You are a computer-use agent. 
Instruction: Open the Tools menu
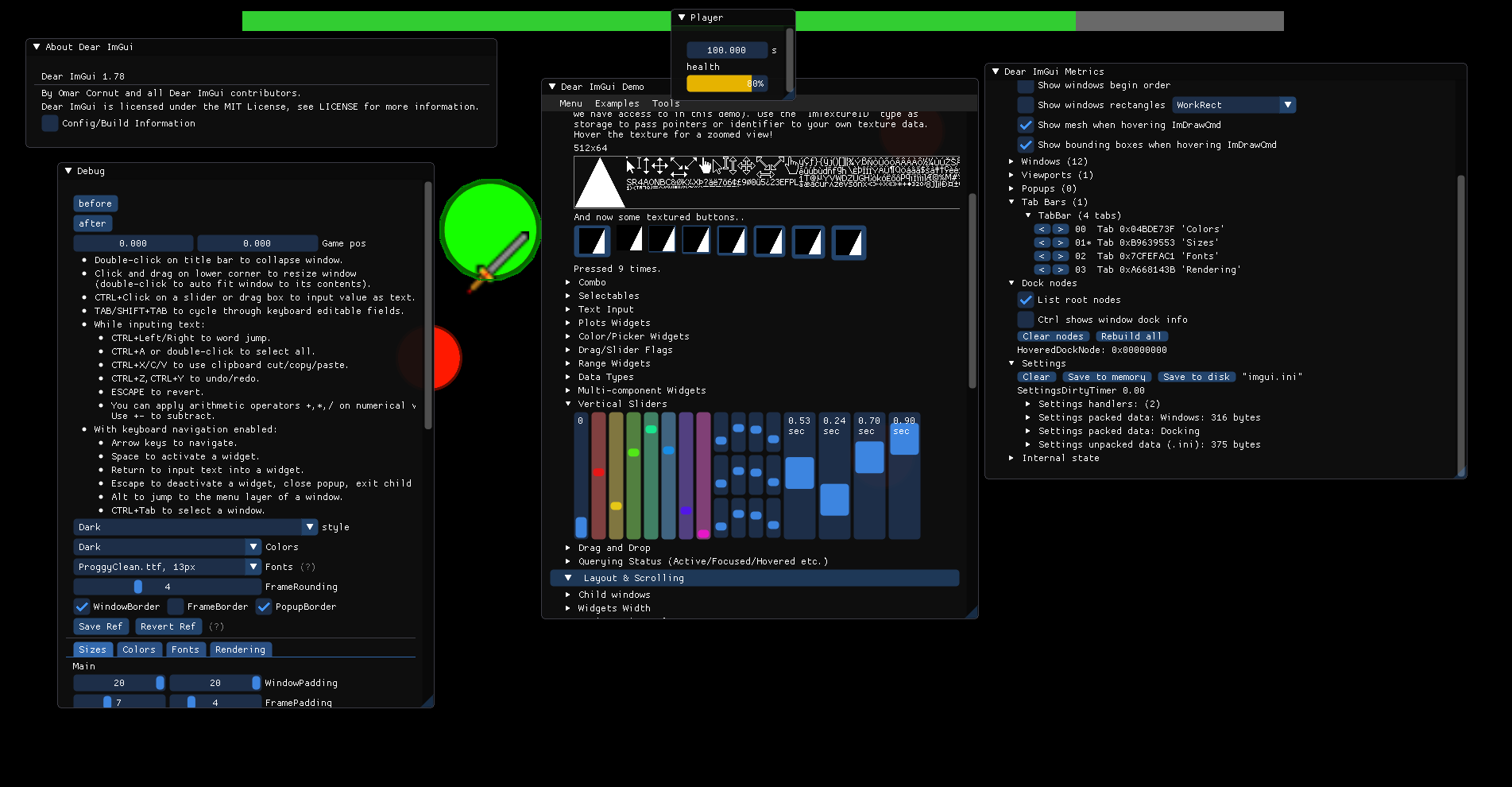pos(666,103)
